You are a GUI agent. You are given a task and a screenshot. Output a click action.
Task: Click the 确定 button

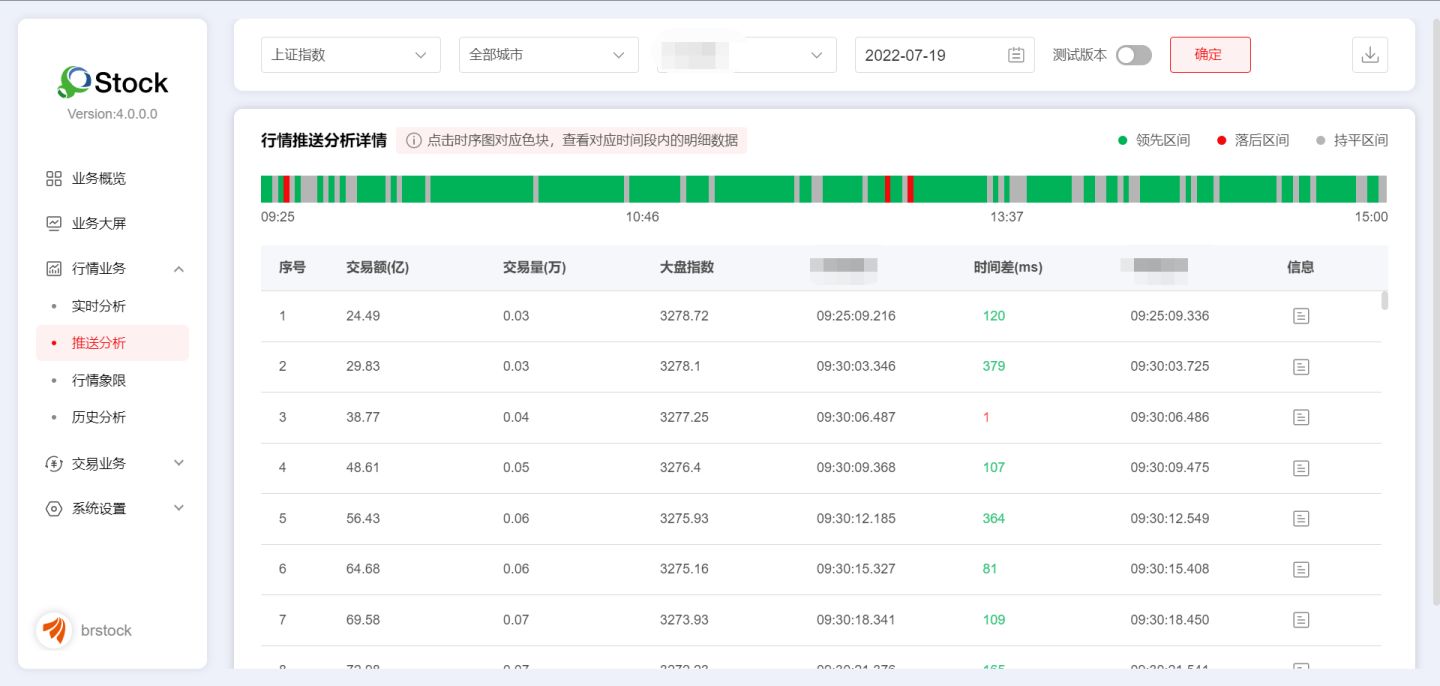click(1209, 55)
